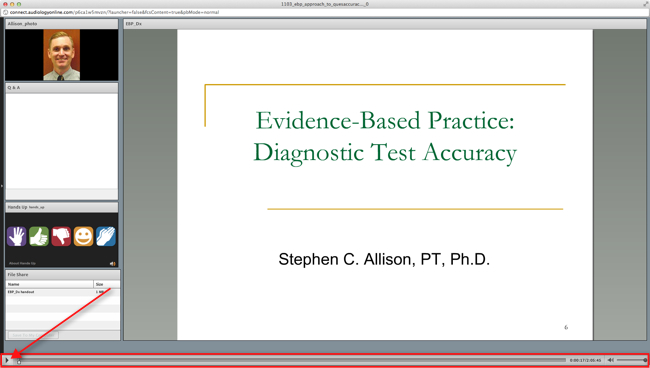The width and height of the screenshot is (650, 368).
Task: Sort files by the Size column header
Action: pos(107,284)
